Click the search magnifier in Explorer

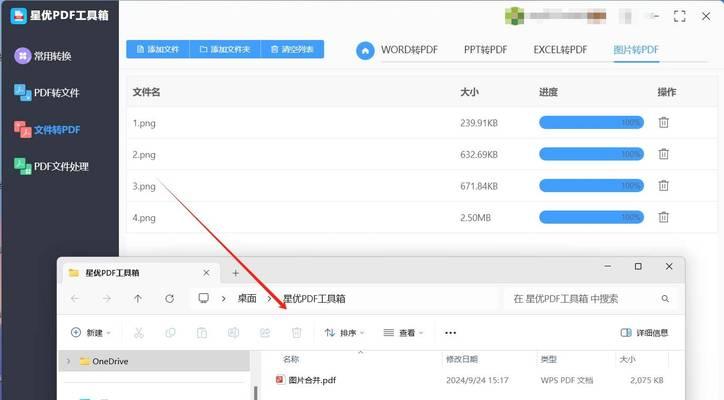click(x=665, y=299)
